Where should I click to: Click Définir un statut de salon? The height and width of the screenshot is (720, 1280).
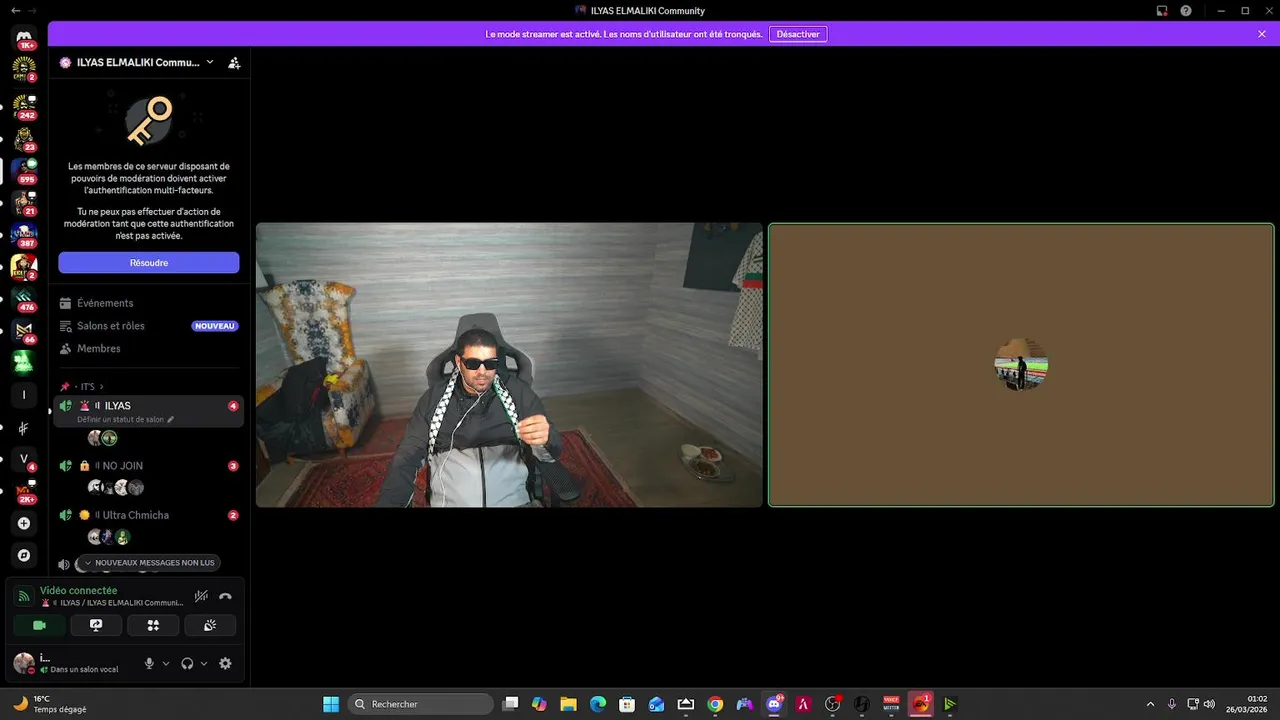tap(126, 420)
